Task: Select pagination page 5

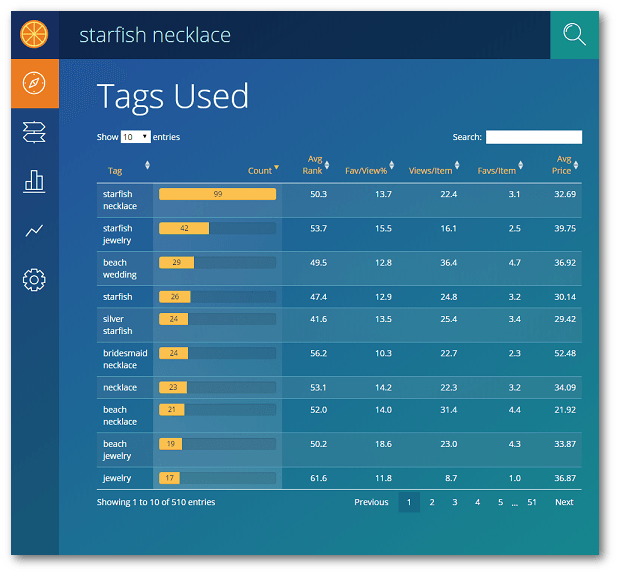Action: [x=501, y=502]
